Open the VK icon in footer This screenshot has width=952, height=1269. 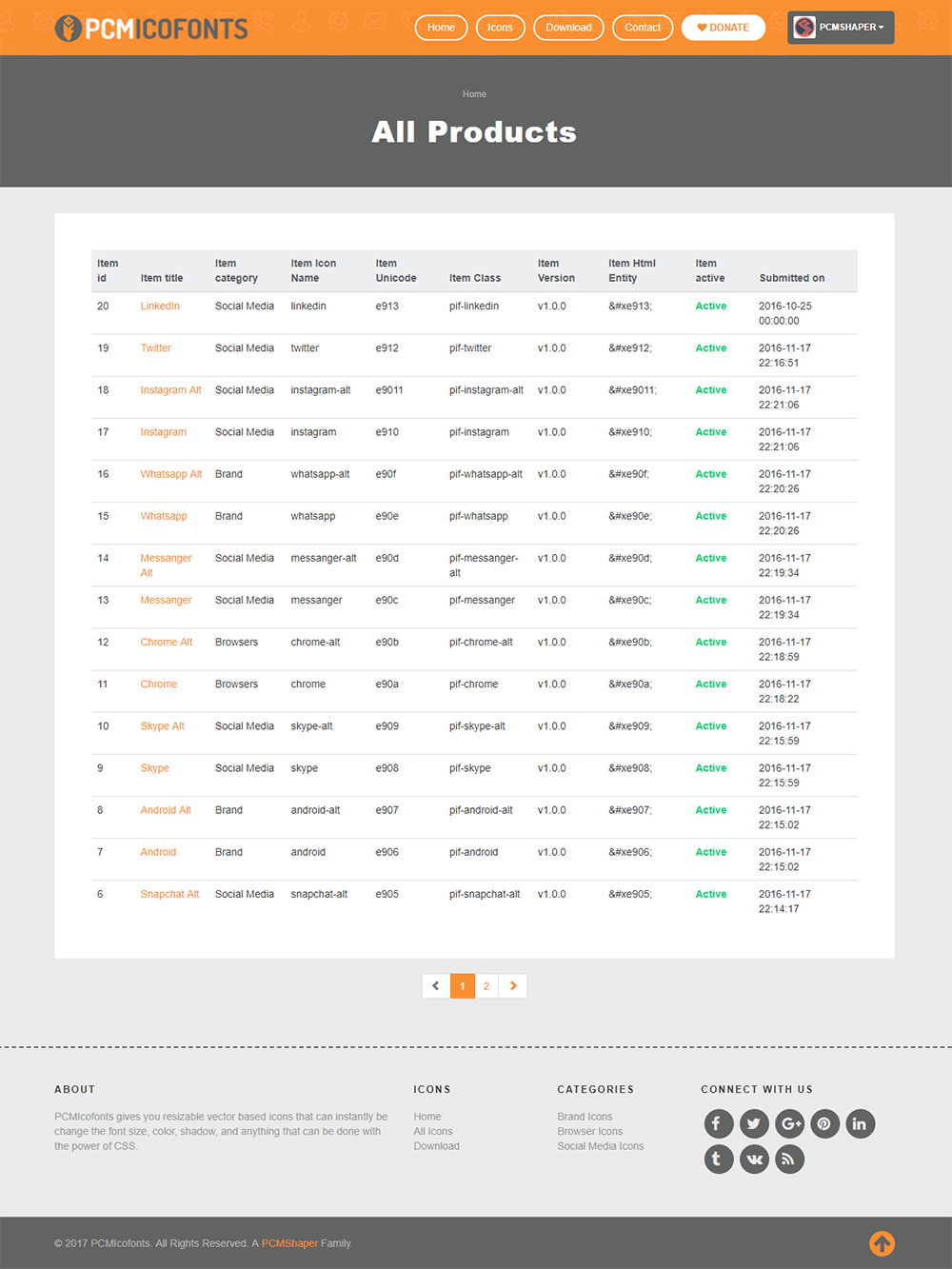[x=754, y=1159]
